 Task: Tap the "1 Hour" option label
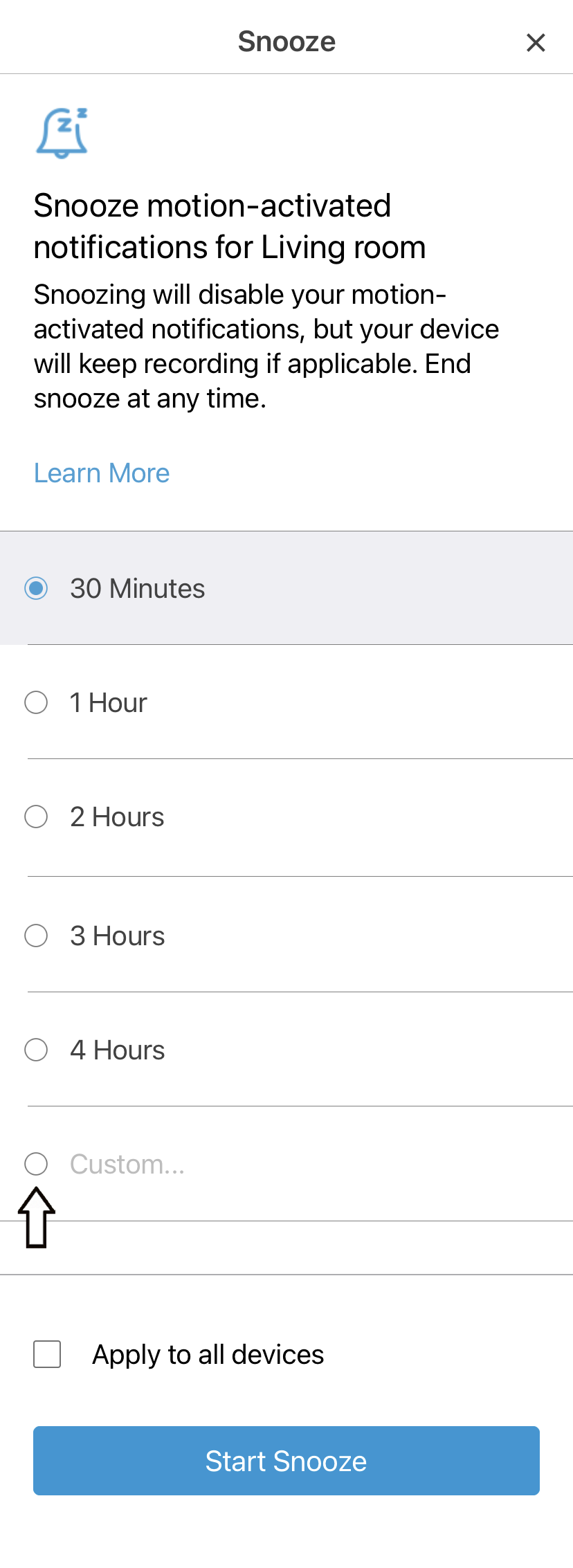108,703
